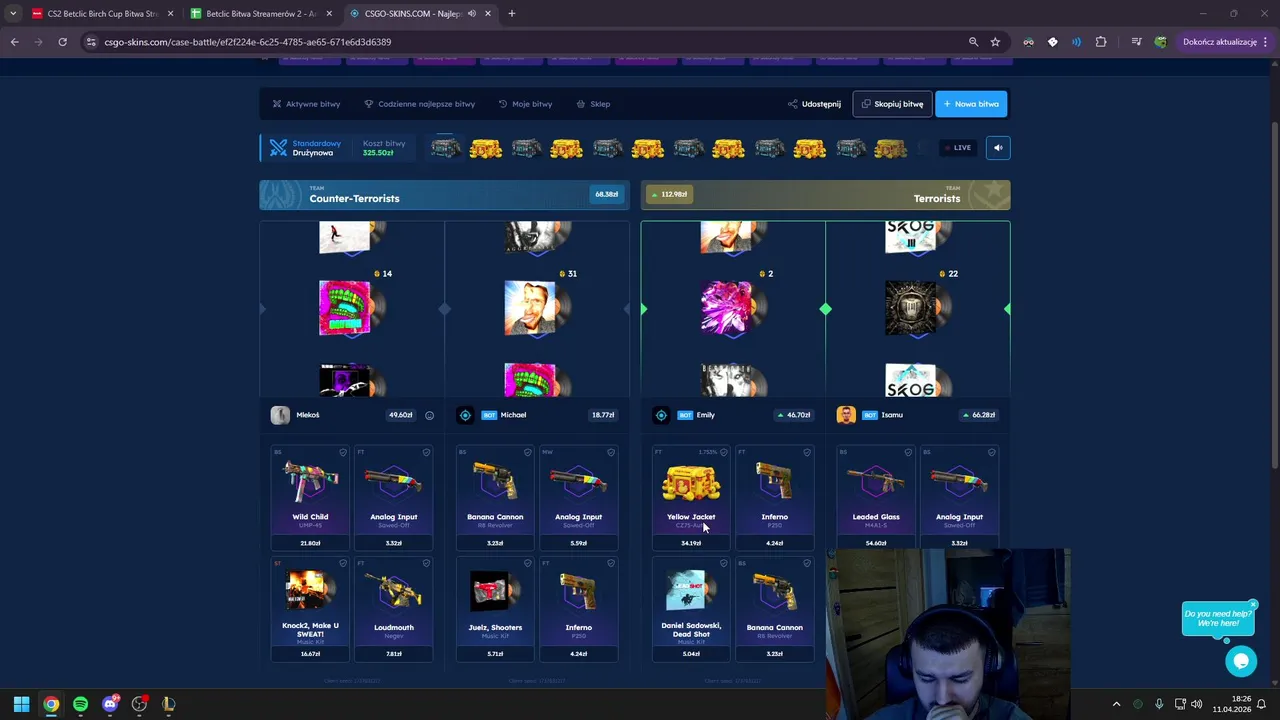Image resolution: width=1280 pixels, height=720 pixels.
Task: Click the Standardowy Drużynowa mode icon
Action: point(278,148)
